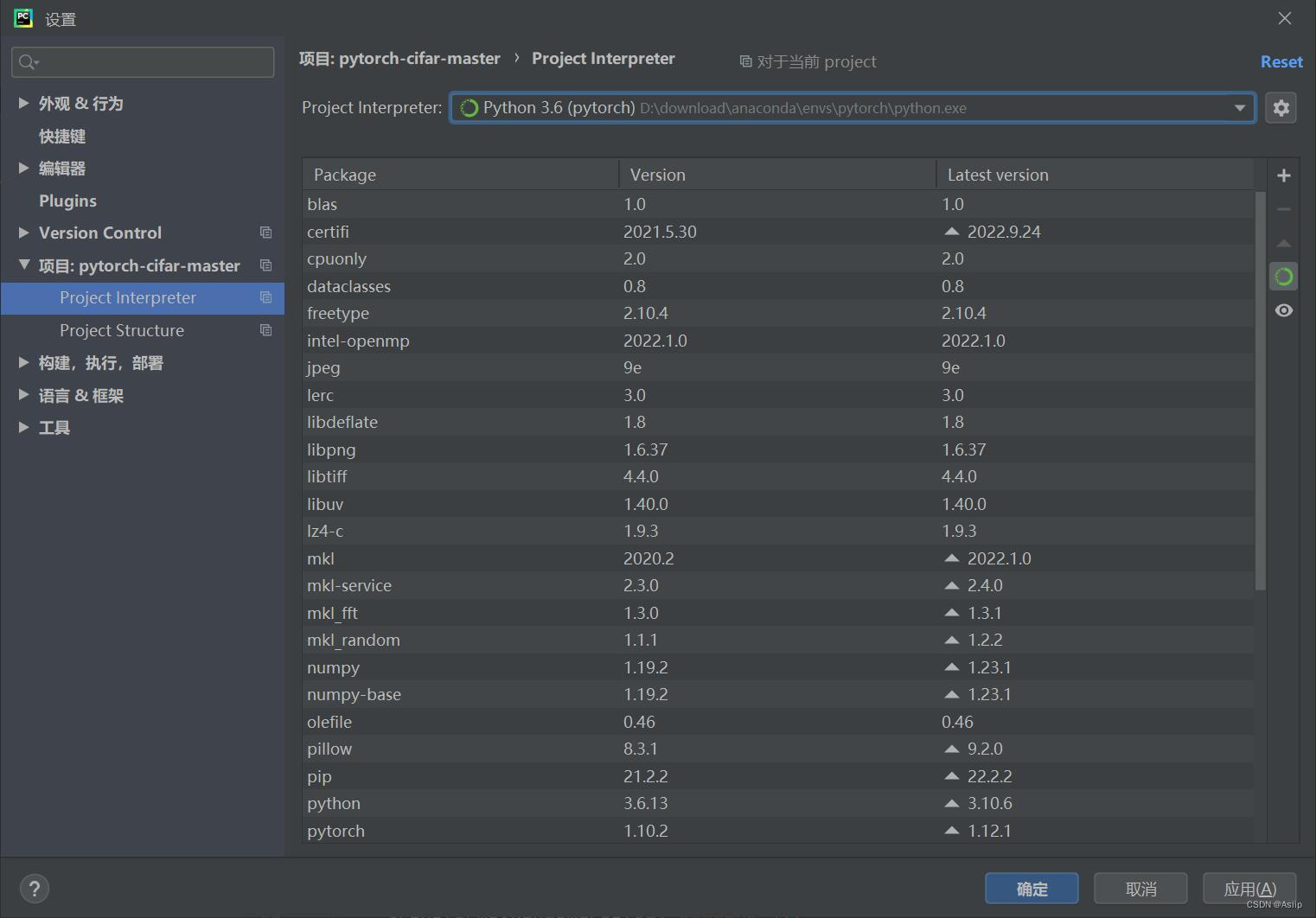This screenshot has height=918, width=1316.
Task: Select the python 3.6.13 package row
Action: [778, 803]
